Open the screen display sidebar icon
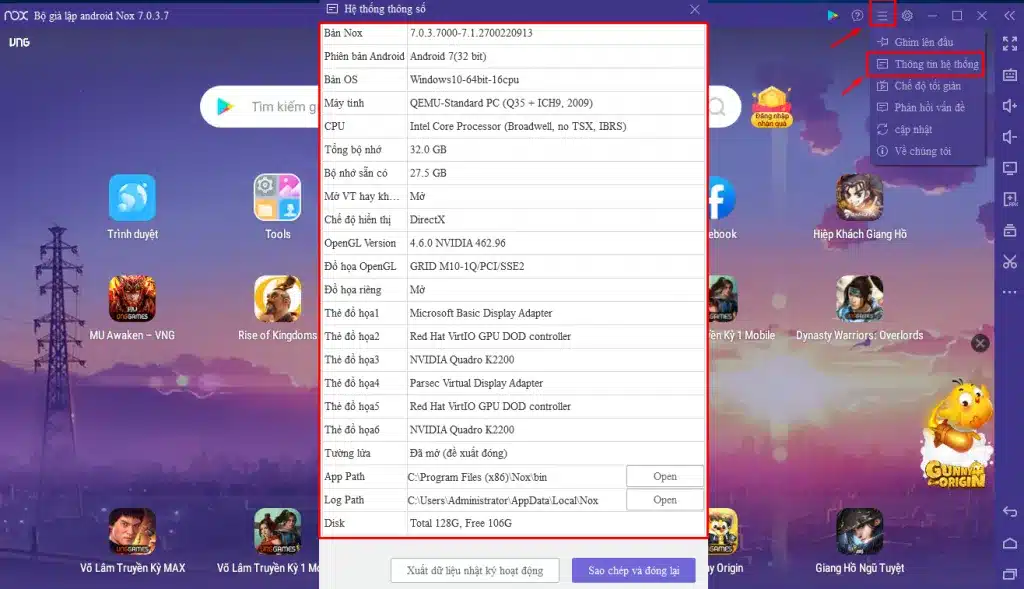Image resolution: width=1024 pixels, height=589 pixels. [1010, 168]
